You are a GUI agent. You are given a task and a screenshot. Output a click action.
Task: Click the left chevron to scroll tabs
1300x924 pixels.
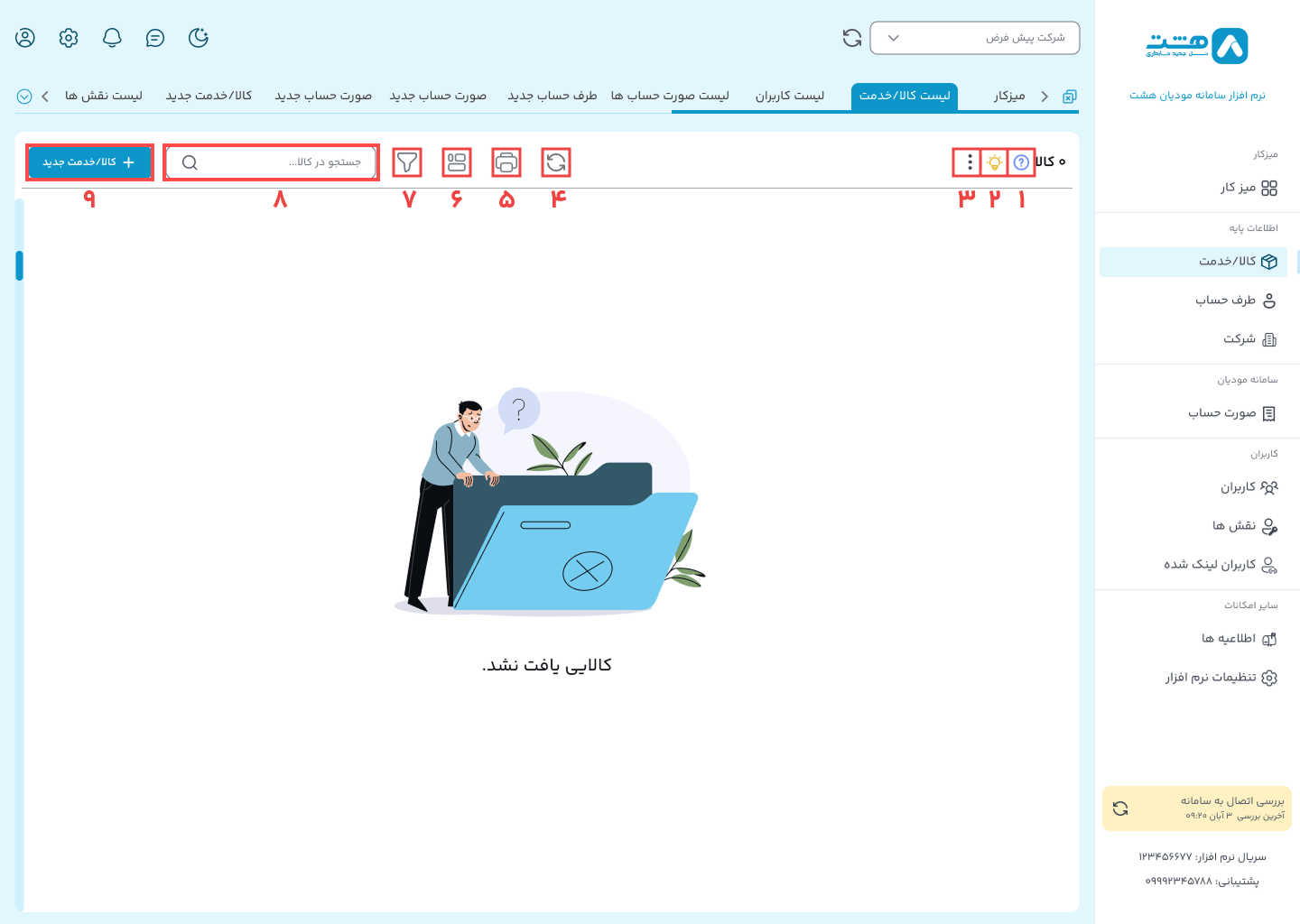point(45,96)
